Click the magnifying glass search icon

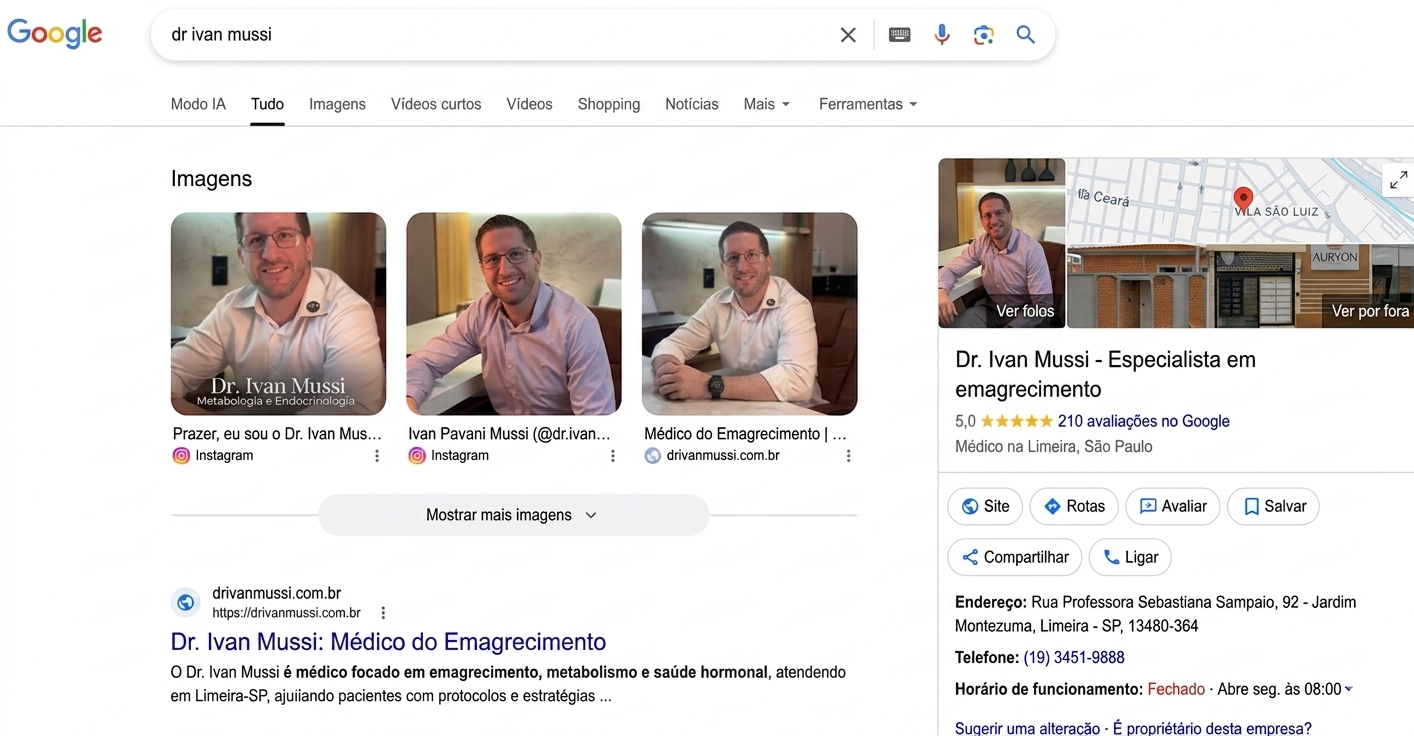pos(1025,35)
